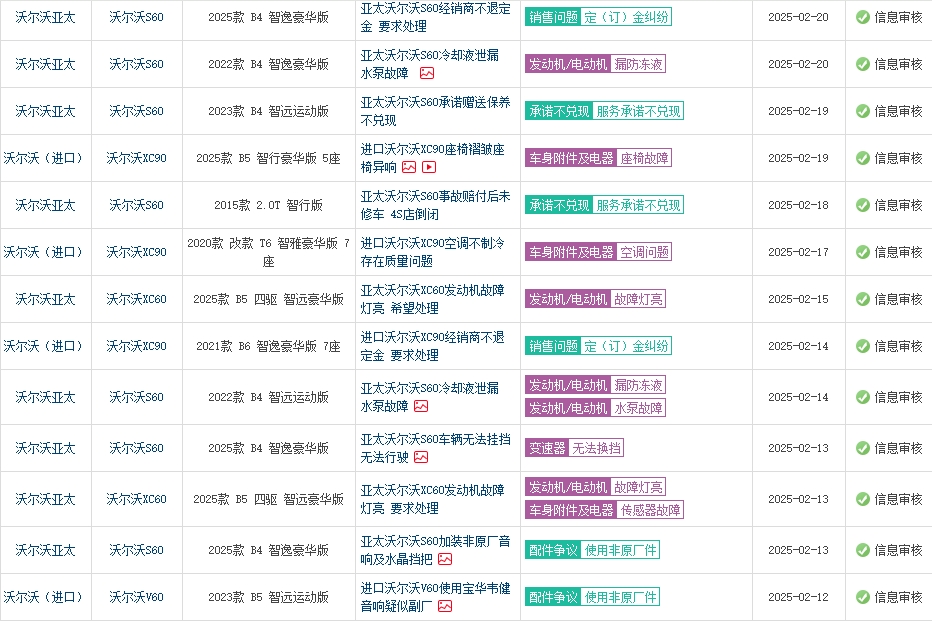This screenshot has height=621, width=932.
Task: Open complaint S60事故赔付后未修车 4S店倒闭
Action: tap(435, 205)
